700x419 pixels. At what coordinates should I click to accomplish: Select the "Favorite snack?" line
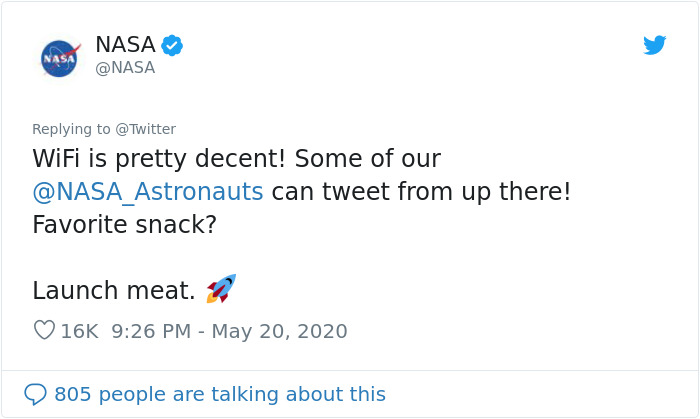[124, 224]
